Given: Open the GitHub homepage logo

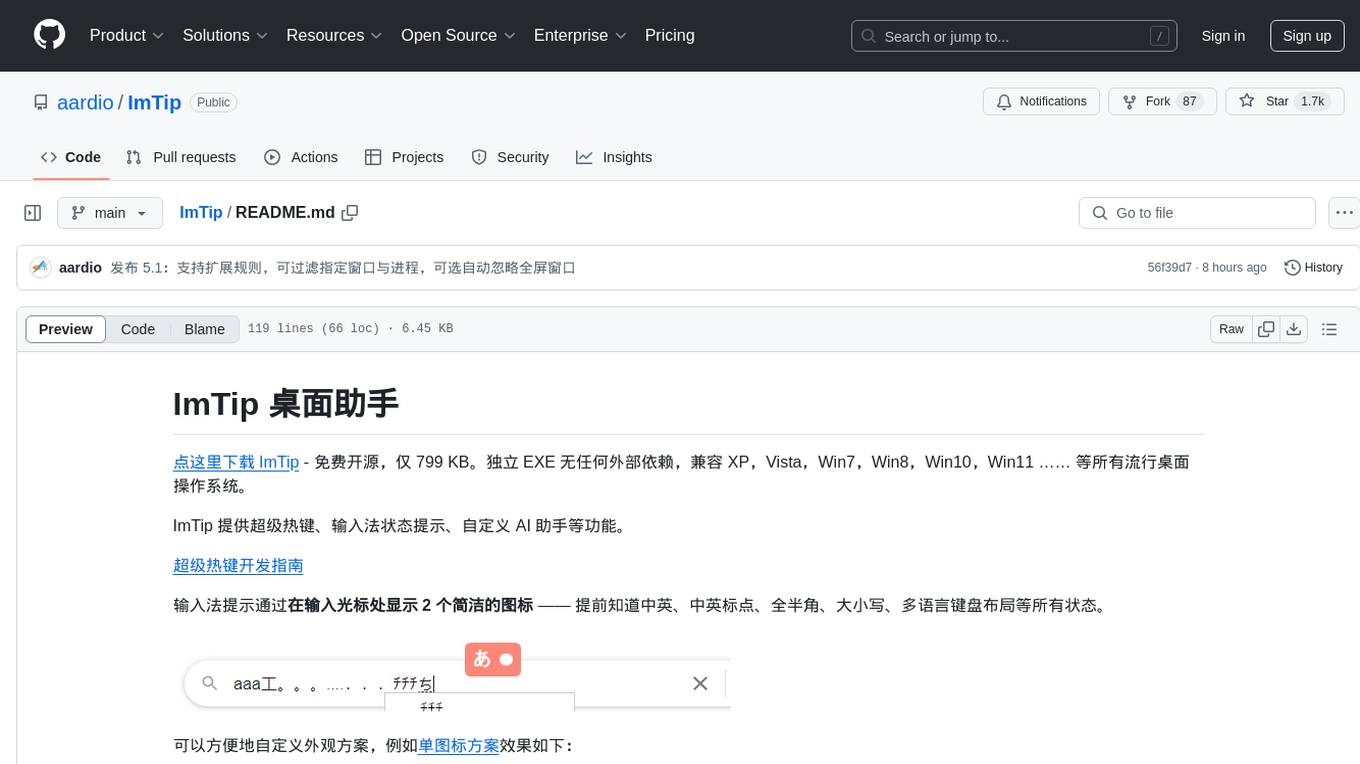Looking at the screenshot, I should [x=49, y=35].
